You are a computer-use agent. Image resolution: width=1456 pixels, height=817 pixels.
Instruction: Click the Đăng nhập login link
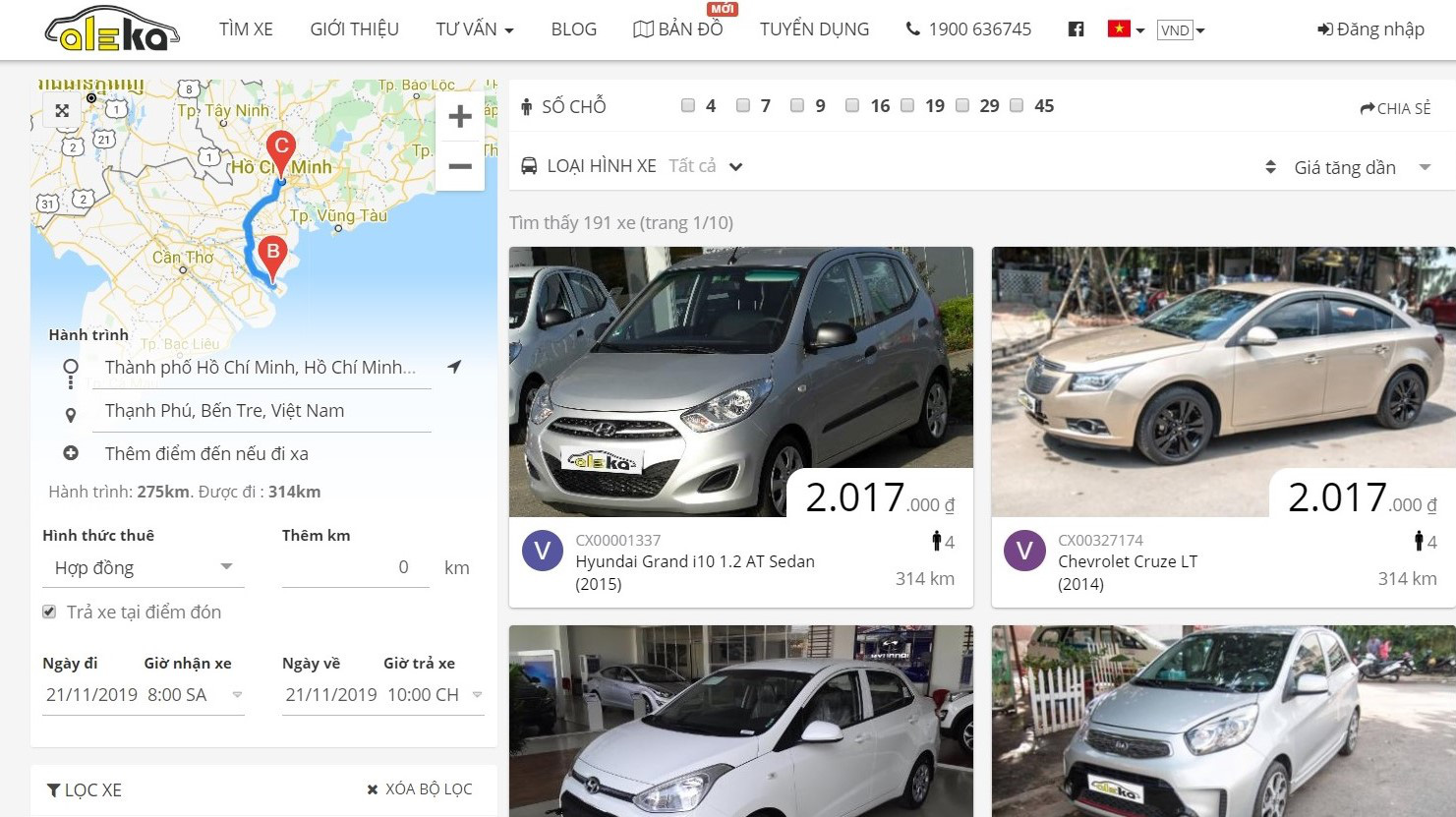tap(1370, 29)
